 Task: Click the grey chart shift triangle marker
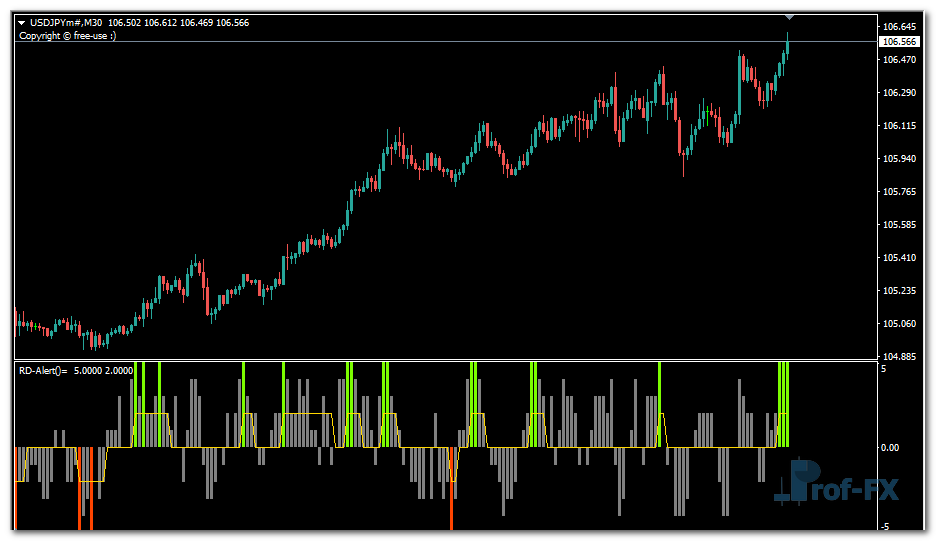[789, 16]
